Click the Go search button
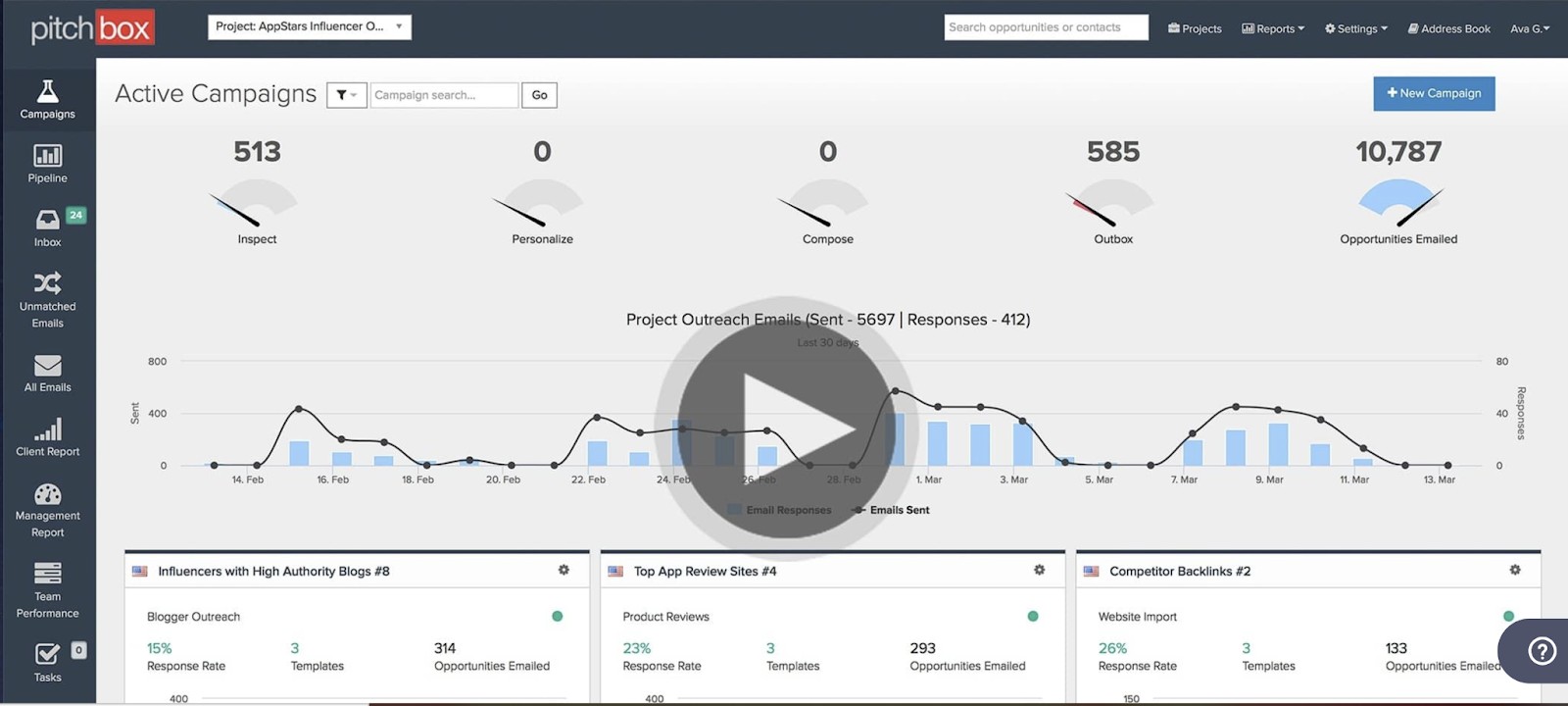1568x706 pixels. (x=539, y=95)
